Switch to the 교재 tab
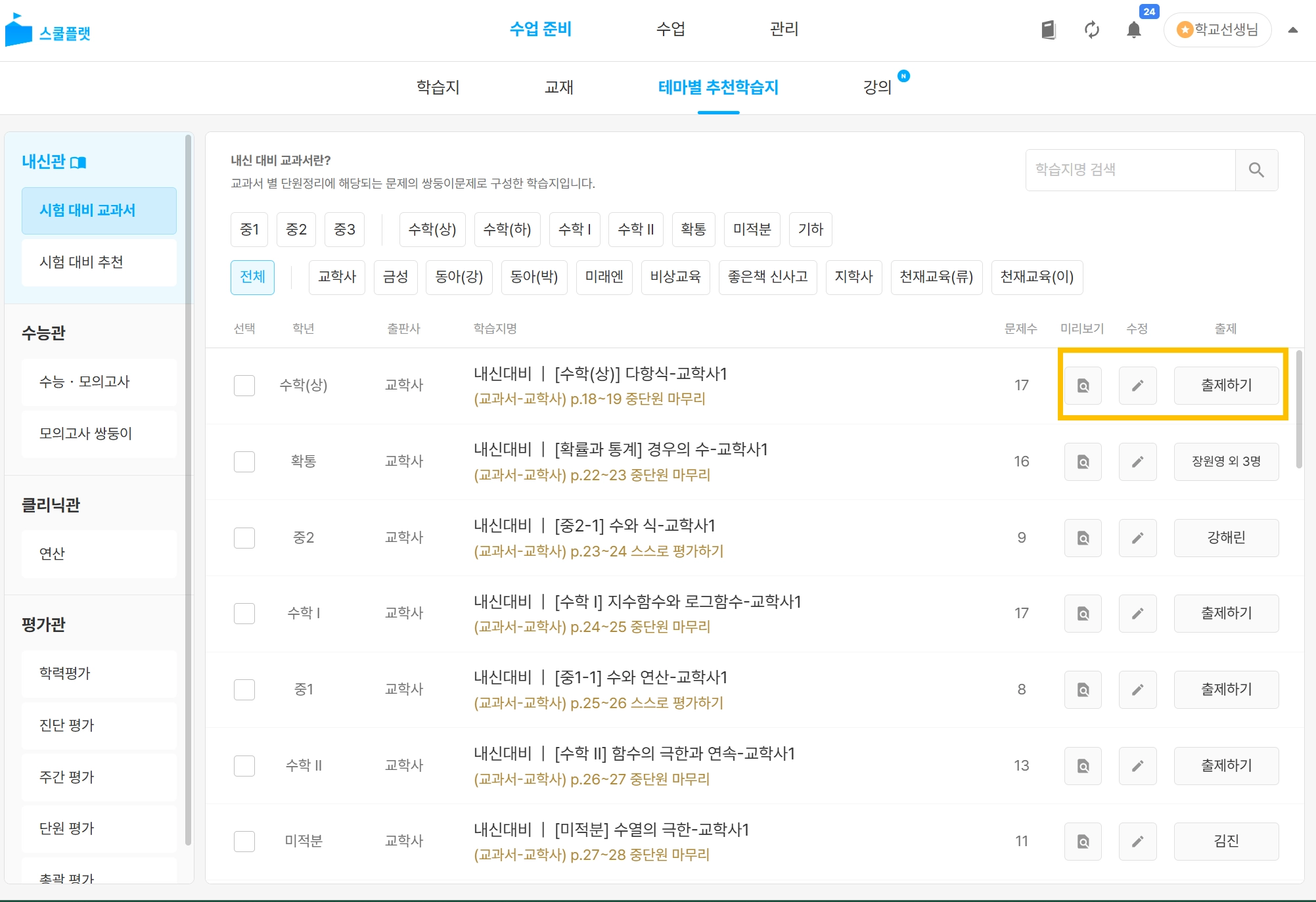The width and height of the screenshot is (1316, 902). click(x=559, y=87)
